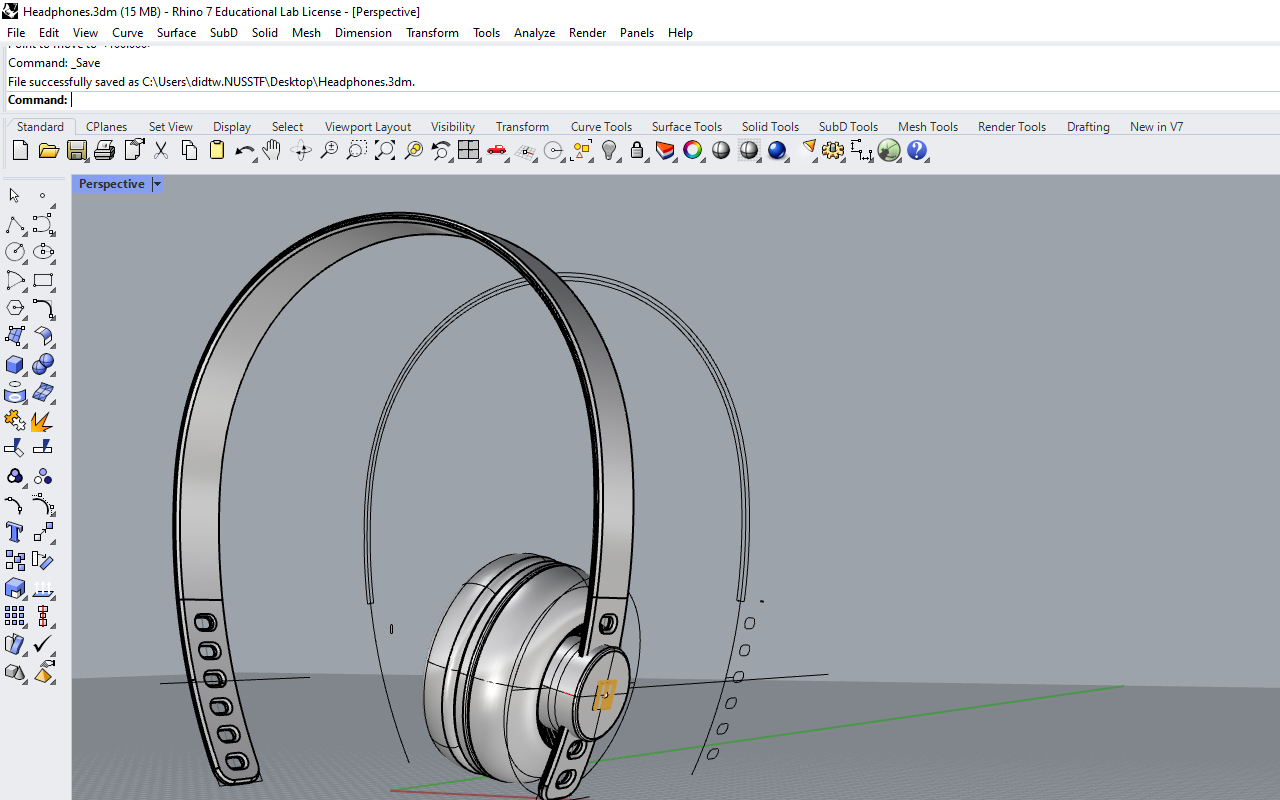Image resolution: width=1280 pixels, height=800 pixels.
Task: Switch to the Mesh Tools tab
Action: point(928,127)
